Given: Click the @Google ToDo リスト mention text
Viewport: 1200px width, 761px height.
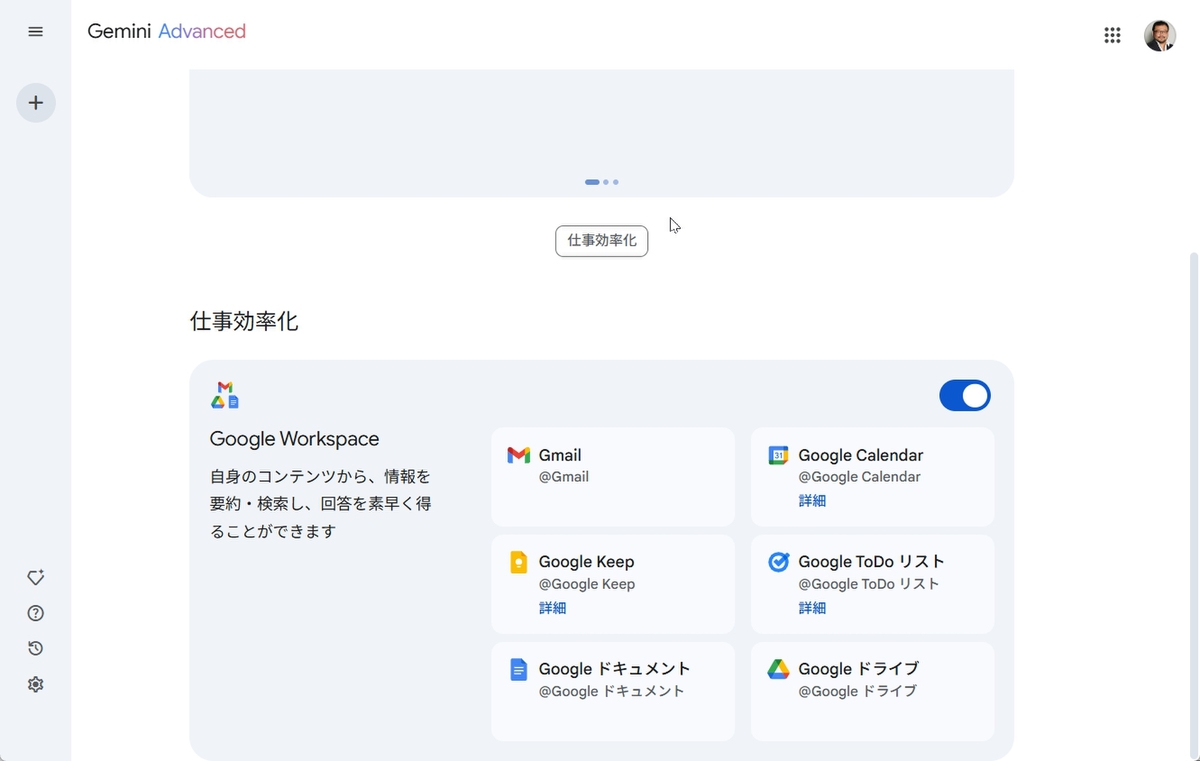Looking at the screenshot, I should click(869, 584).
